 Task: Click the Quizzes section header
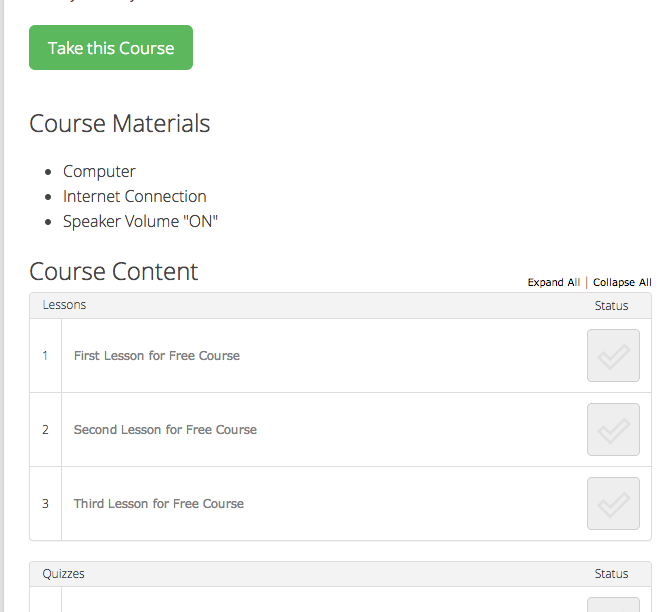click(64, 574)
